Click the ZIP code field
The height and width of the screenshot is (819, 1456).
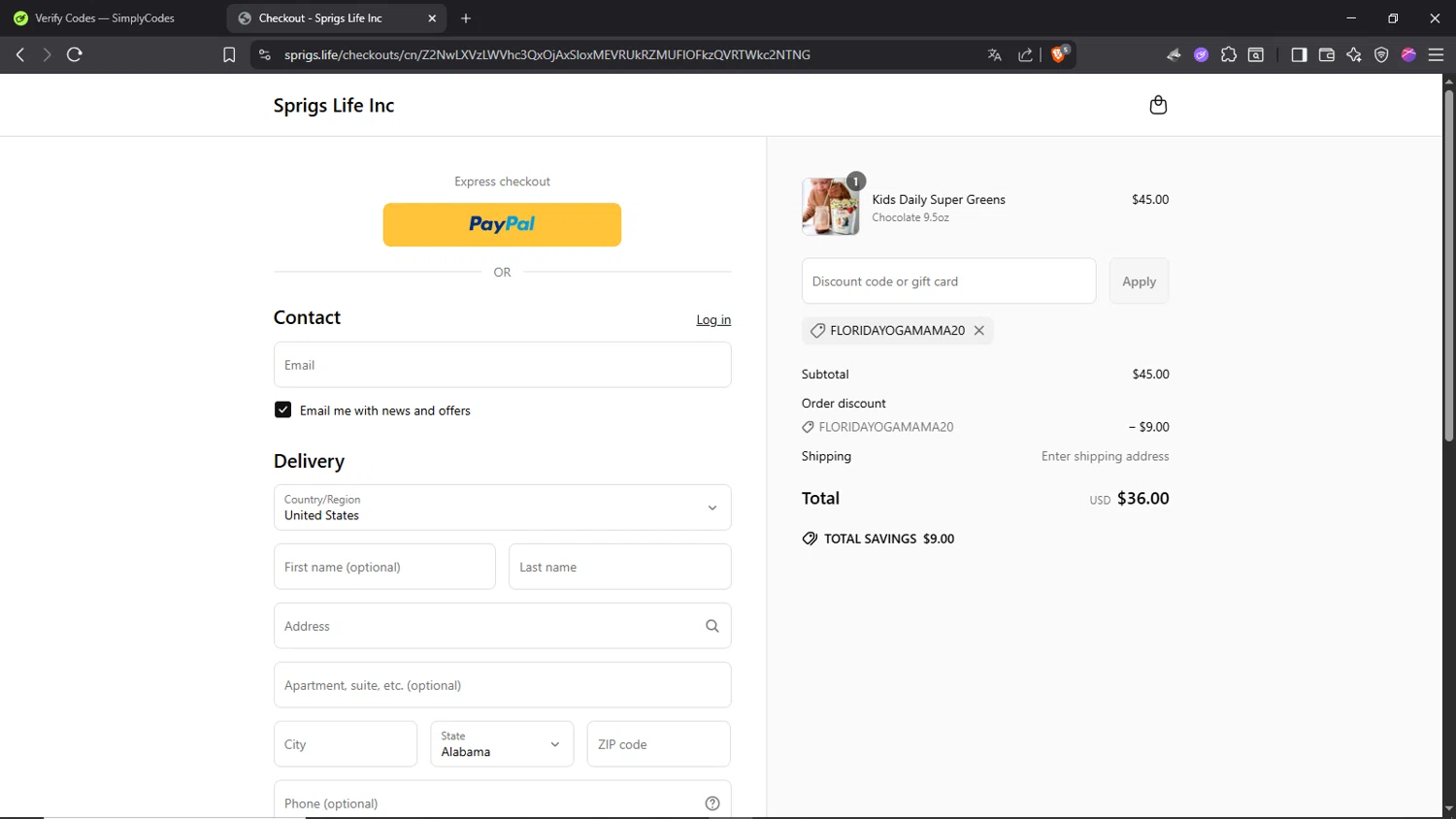pos(659,744)
